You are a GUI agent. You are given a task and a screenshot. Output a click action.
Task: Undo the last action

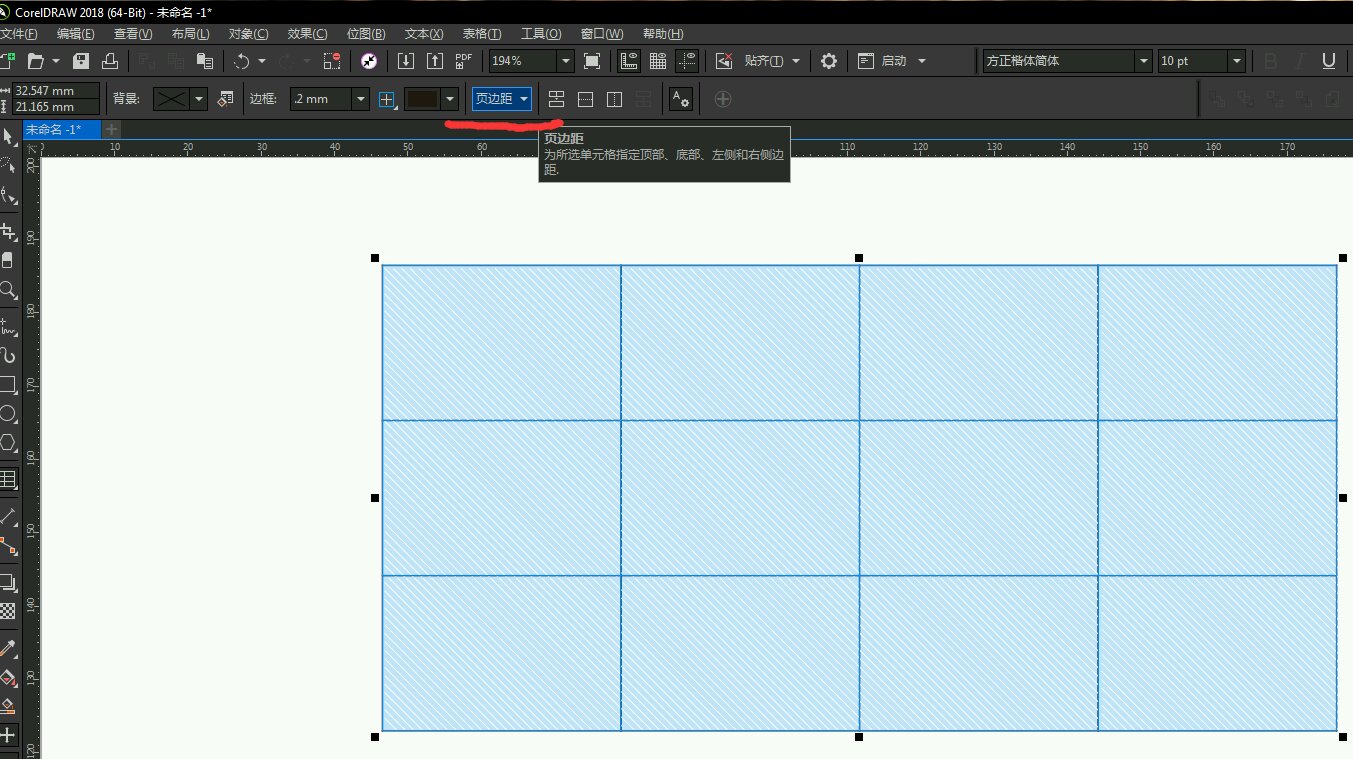coord(241,61)
